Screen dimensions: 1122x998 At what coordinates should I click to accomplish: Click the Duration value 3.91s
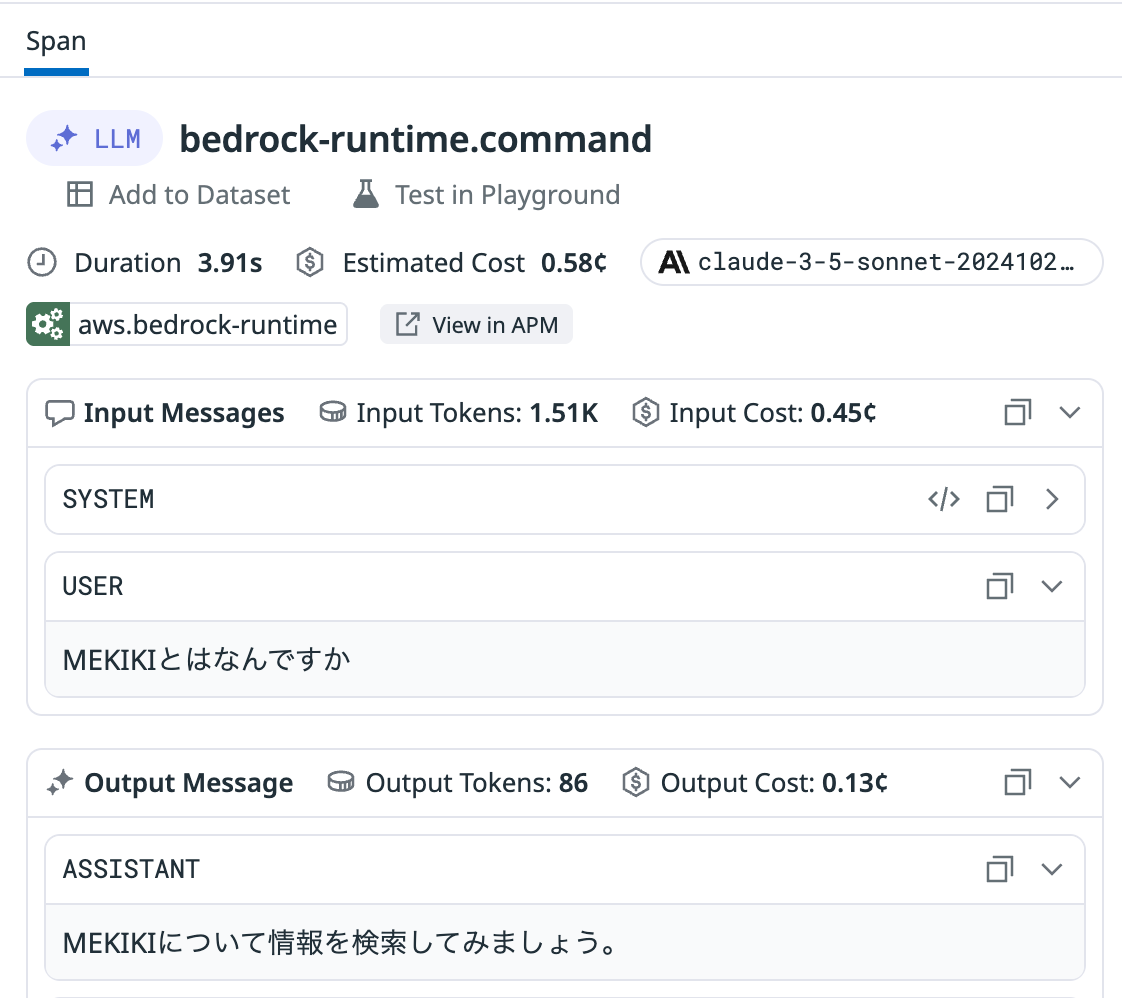tap(230, 263)
